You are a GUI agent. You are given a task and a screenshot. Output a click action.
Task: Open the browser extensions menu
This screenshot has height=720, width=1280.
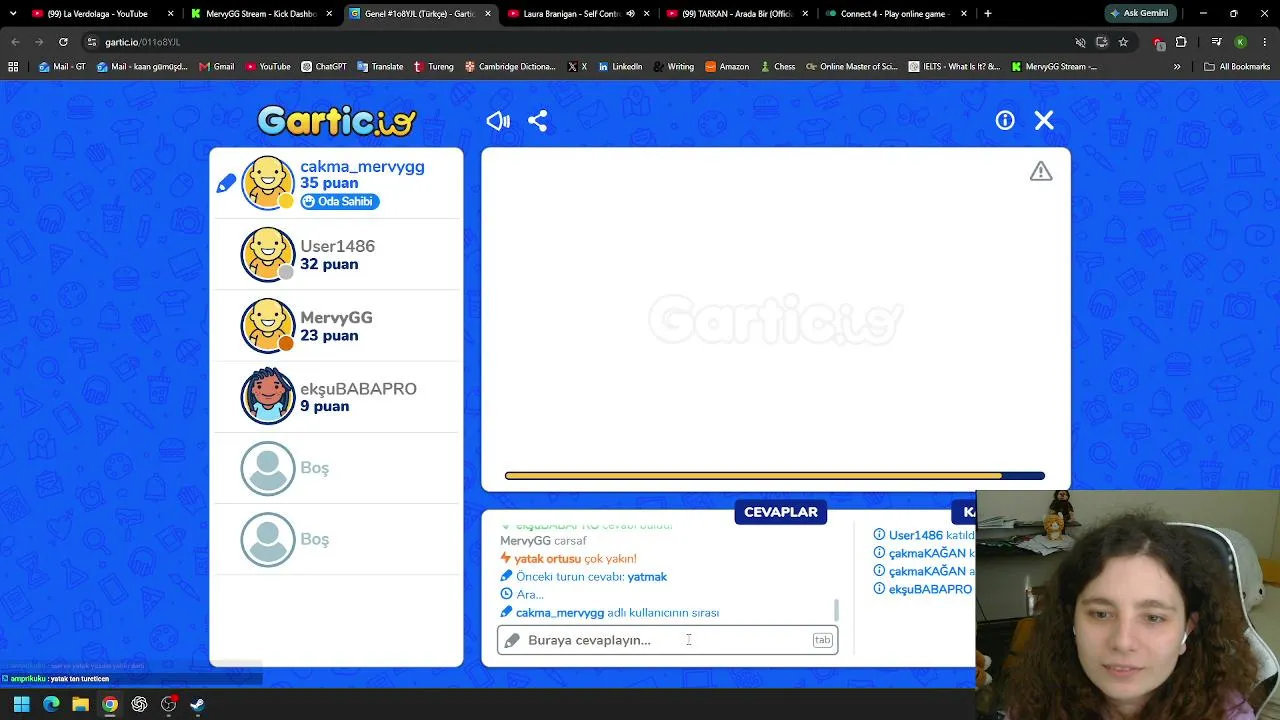click(1181, 42)
